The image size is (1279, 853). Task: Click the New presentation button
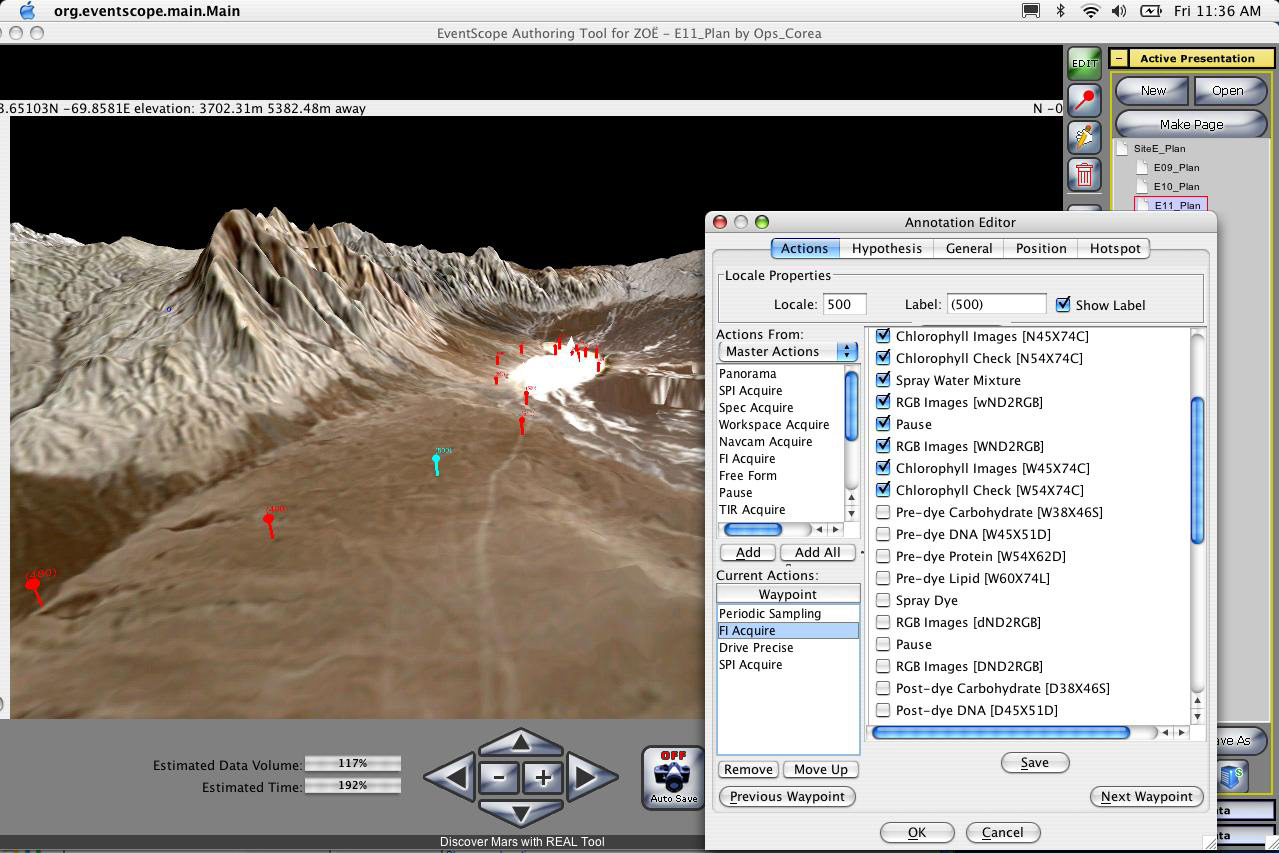(x=1153, y=90)
